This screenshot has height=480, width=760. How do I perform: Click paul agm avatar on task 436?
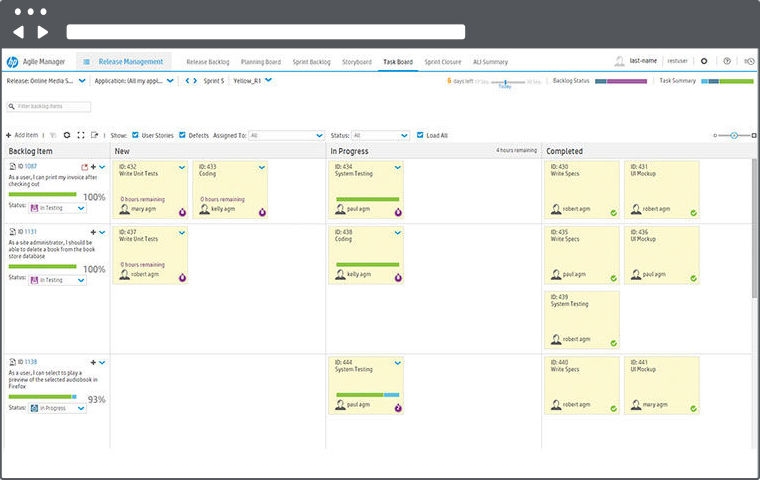(636, 274)
